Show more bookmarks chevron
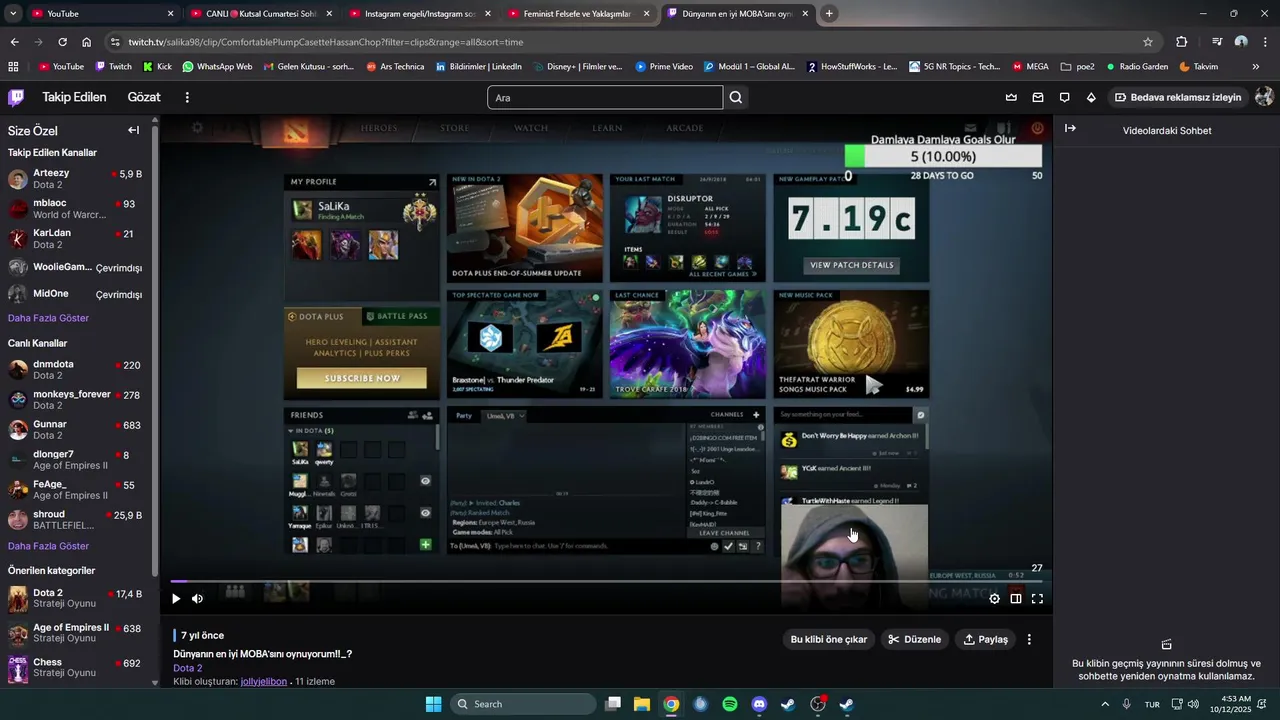 click(x=1256, y=67)
